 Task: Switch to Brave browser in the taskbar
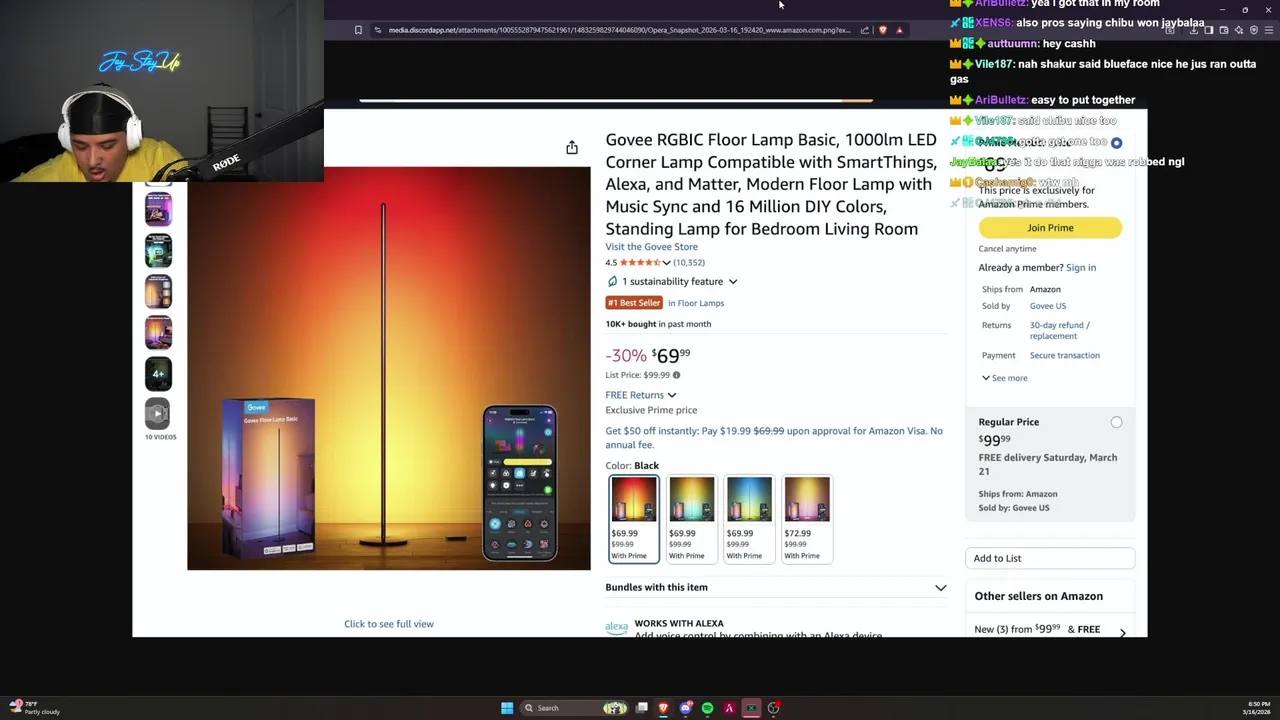click(663, 708)
